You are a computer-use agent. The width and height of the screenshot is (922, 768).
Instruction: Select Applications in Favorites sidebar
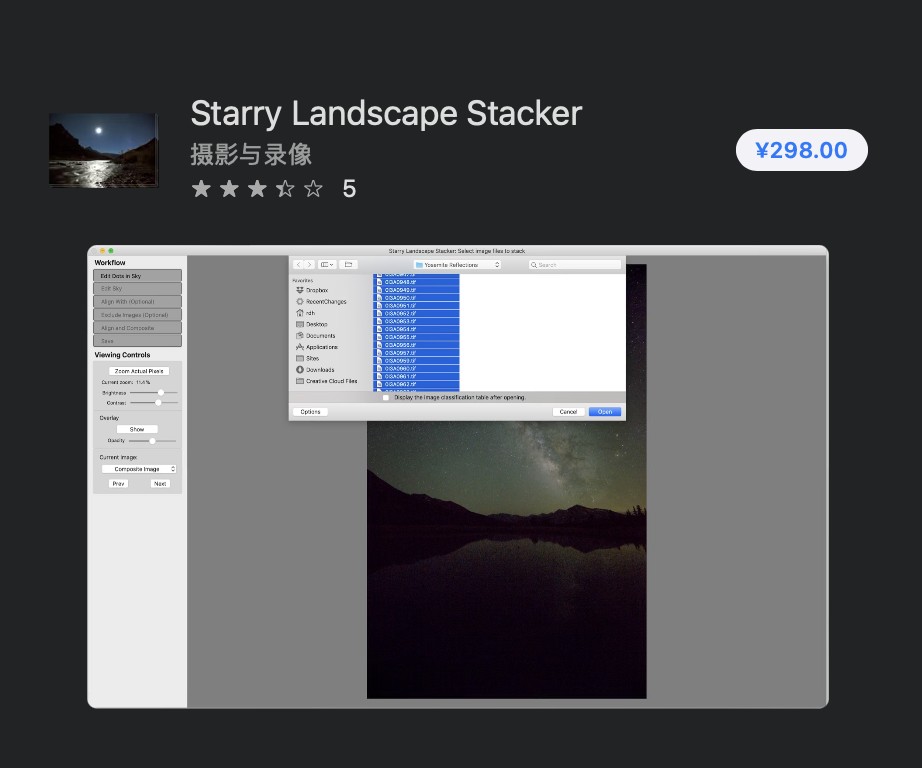click(317, 347)
